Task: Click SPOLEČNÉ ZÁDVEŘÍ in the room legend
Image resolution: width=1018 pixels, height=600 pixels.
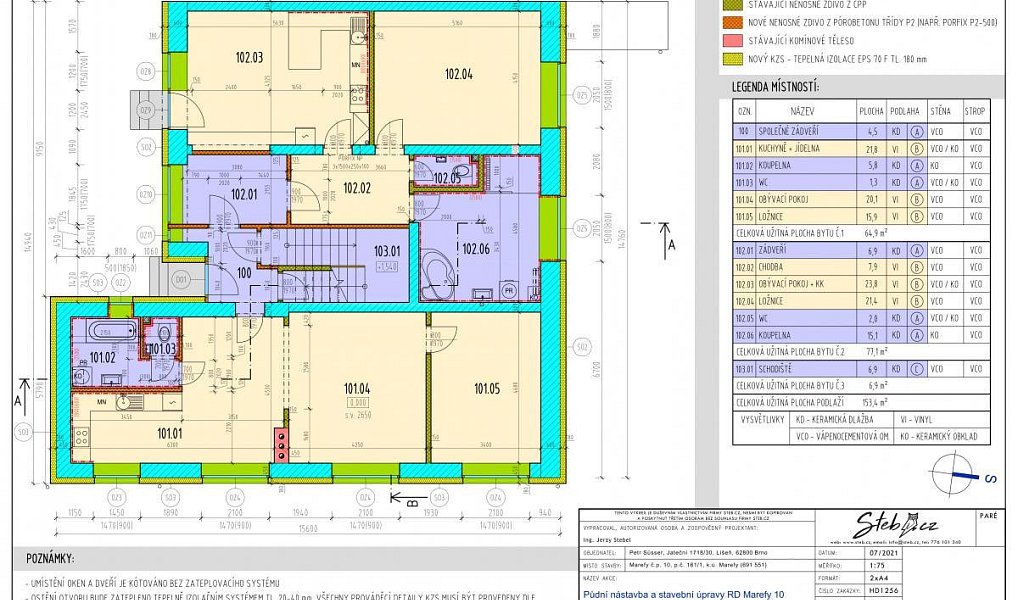Action: (789, 131)
